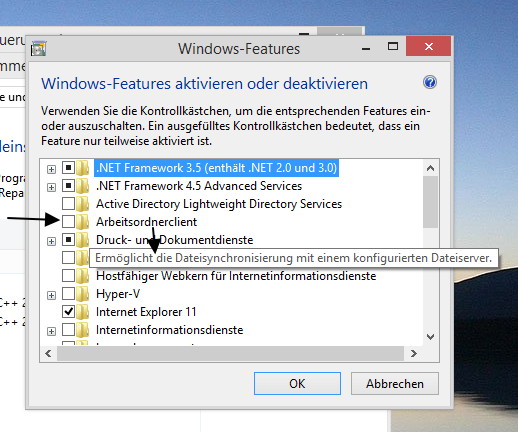Click the feature list scroll down arrow

[430, 337]
